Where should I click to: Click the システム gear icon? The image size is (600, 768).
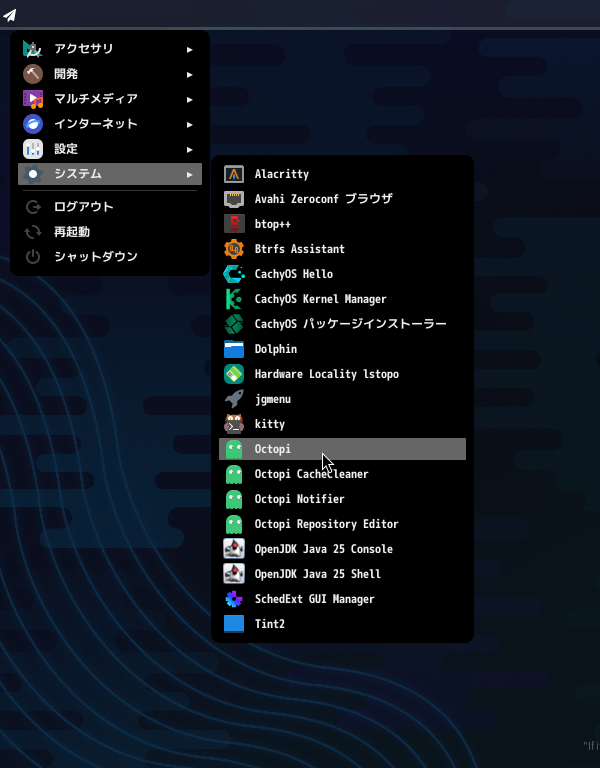(x=33, y=174)
